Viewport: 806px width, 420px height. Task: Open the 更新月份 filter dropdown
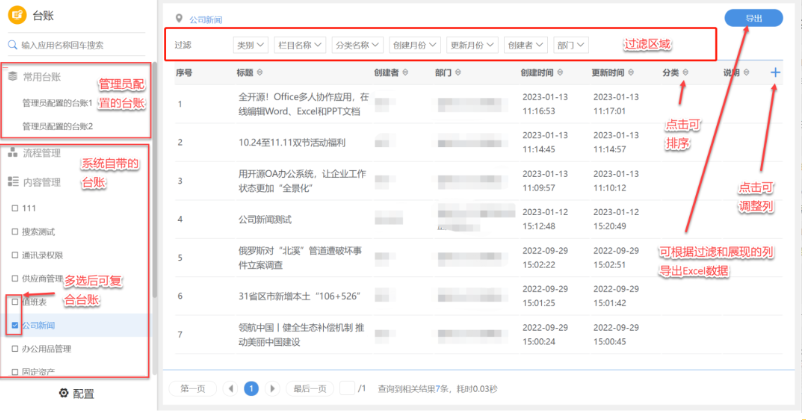[472, 45]
